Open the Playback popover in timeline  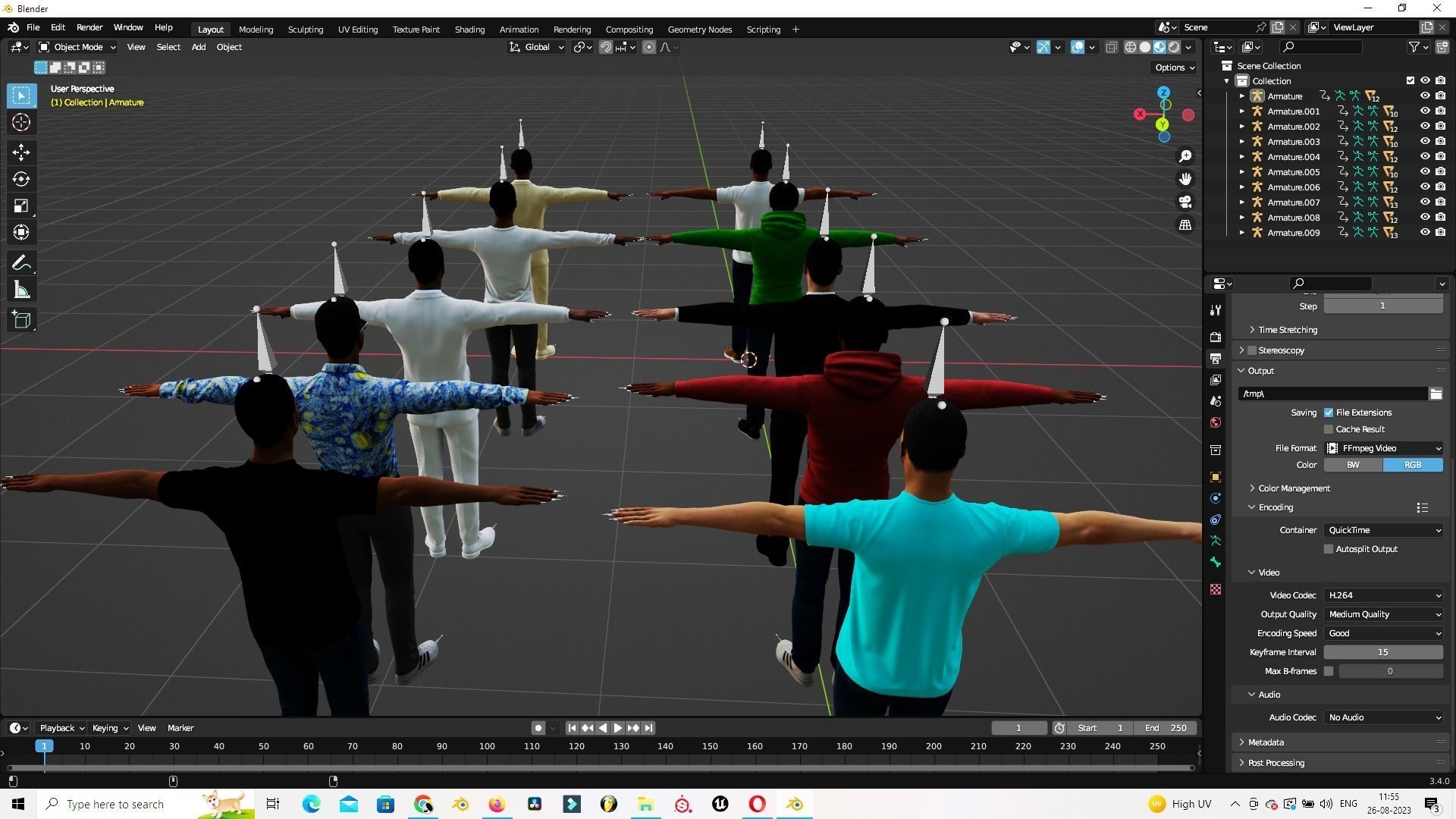click(61, 728)
